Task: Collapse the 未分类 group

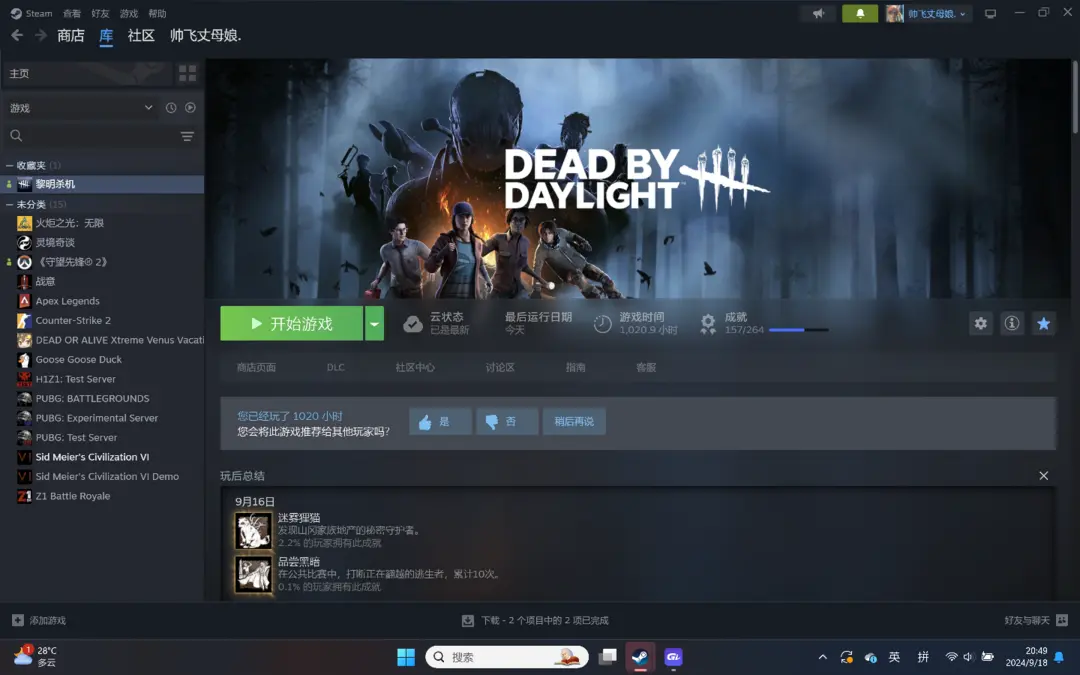Action: pyautogui.click(x=10, y=205)
